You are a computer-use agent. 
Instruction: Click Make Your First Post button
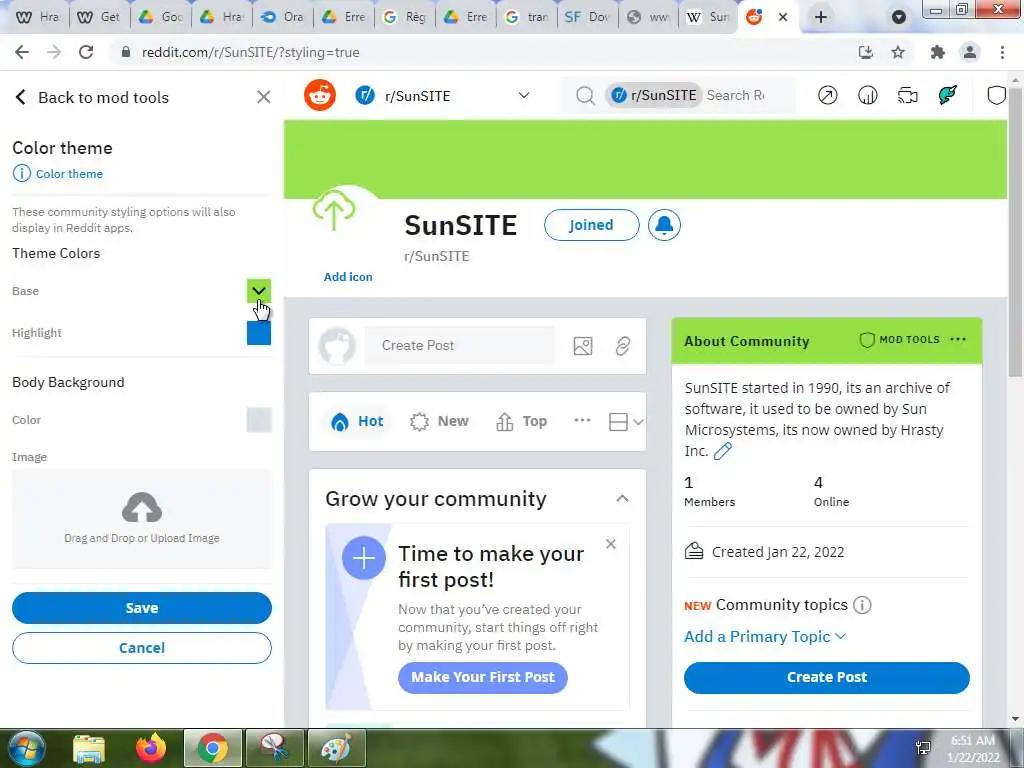pos(483,677)
